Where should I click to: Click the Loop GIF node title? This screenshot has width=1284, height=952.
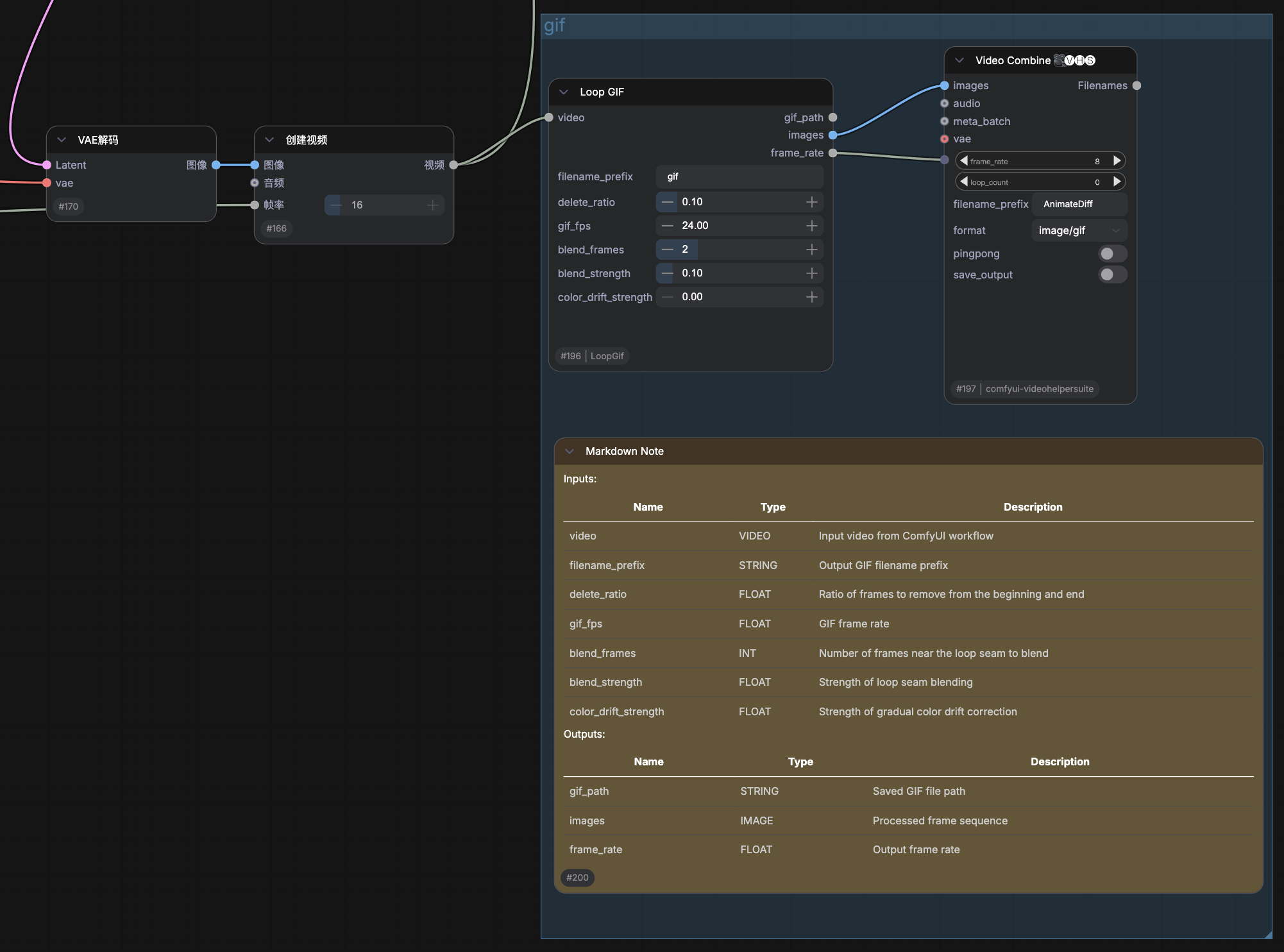point(602,92)
